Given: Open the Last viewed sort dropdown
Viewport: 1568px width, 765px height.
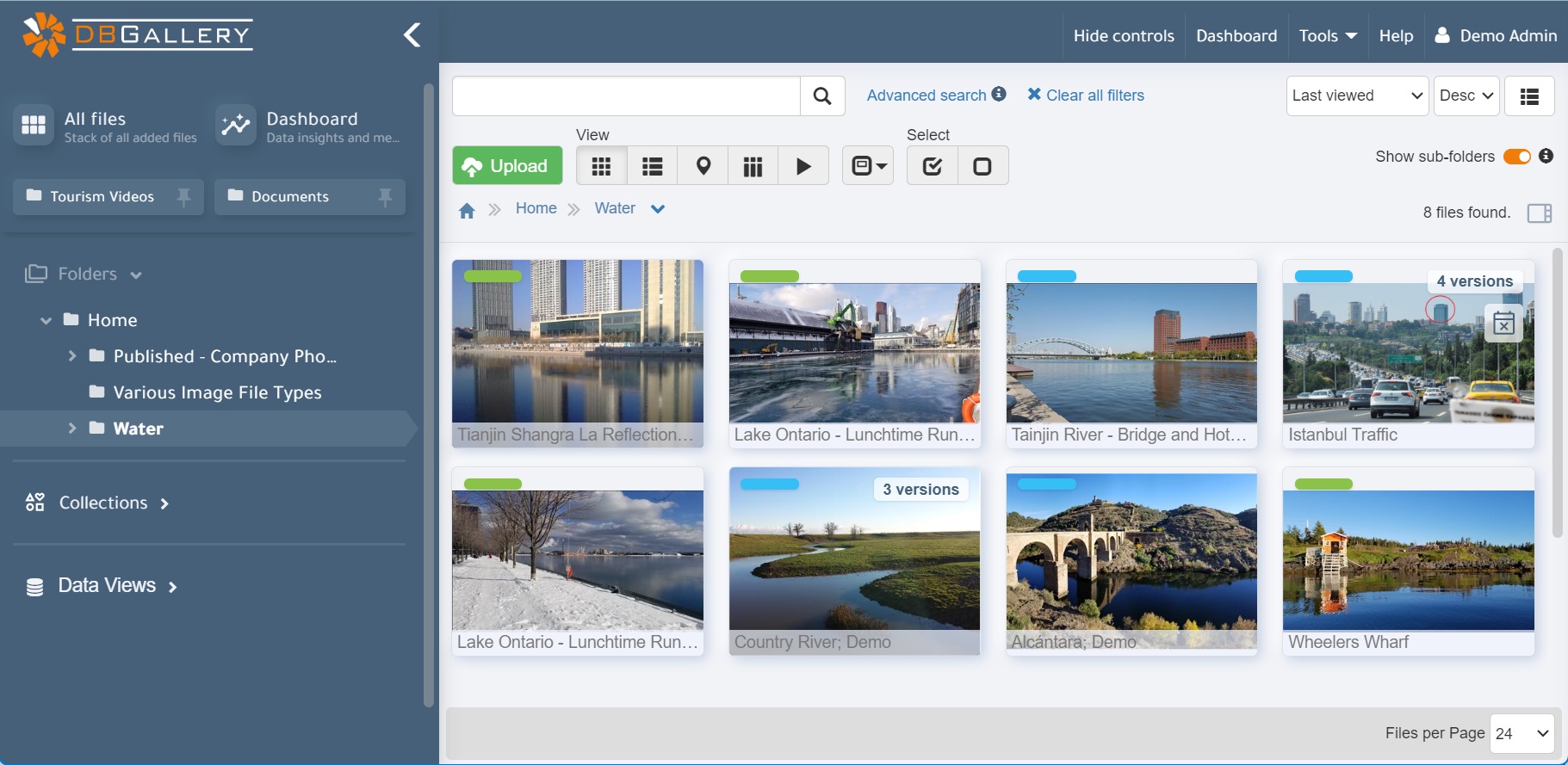Looking at the screenshot, I should [x=1357, y=96].
